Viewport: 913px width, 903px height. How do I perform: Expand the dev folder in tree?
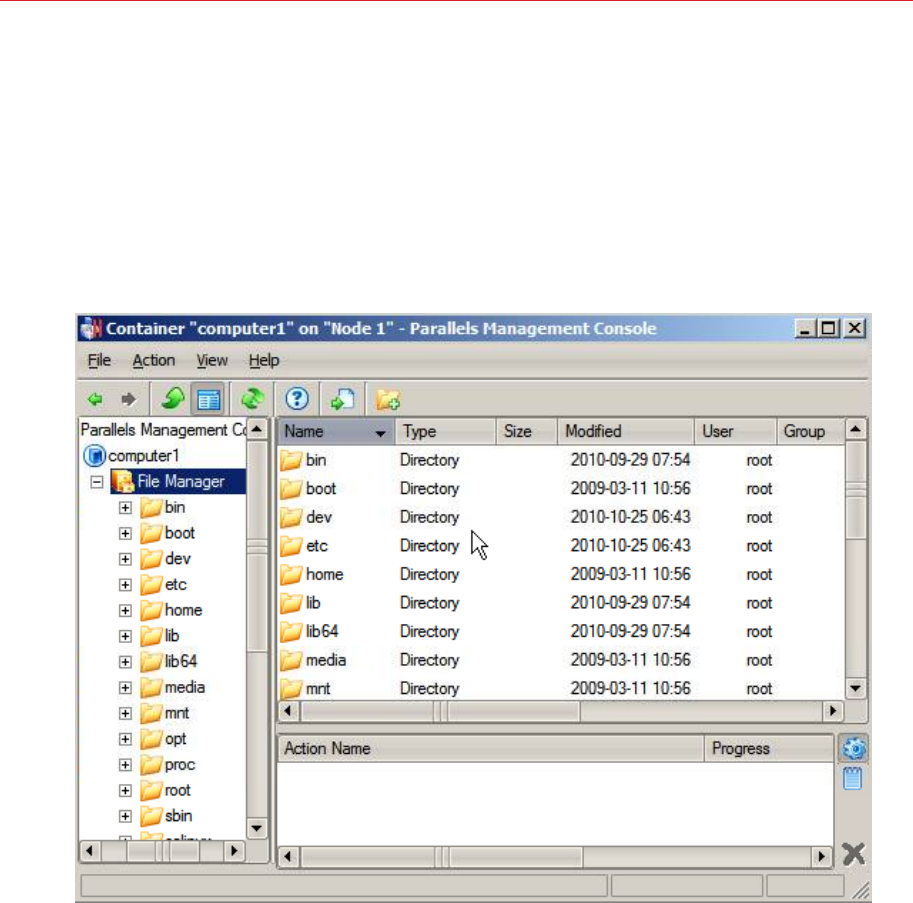(x=125, y=559)
